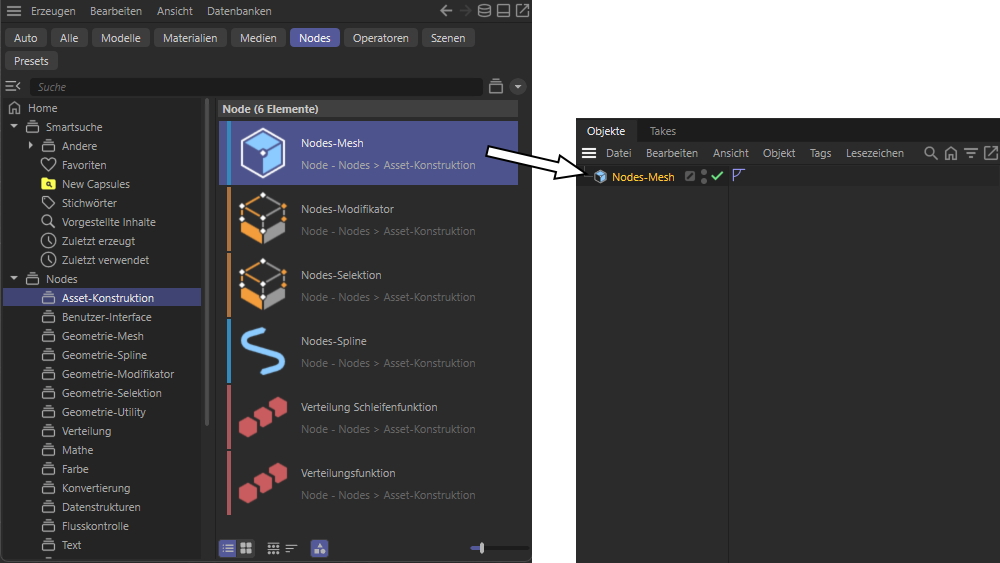The height and width of the screenshot is (563, 1000).
Task: Click into the Suche search field
Action: tap(256, 87)
